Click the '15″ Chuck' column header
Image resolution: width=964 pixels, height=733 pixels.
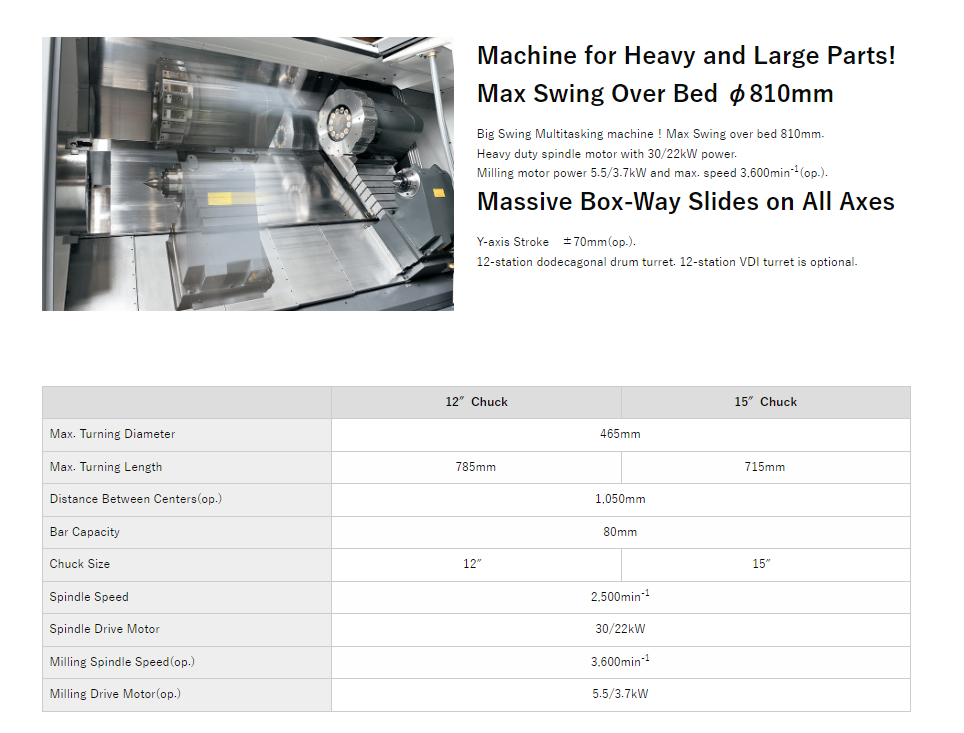[765, 402]
